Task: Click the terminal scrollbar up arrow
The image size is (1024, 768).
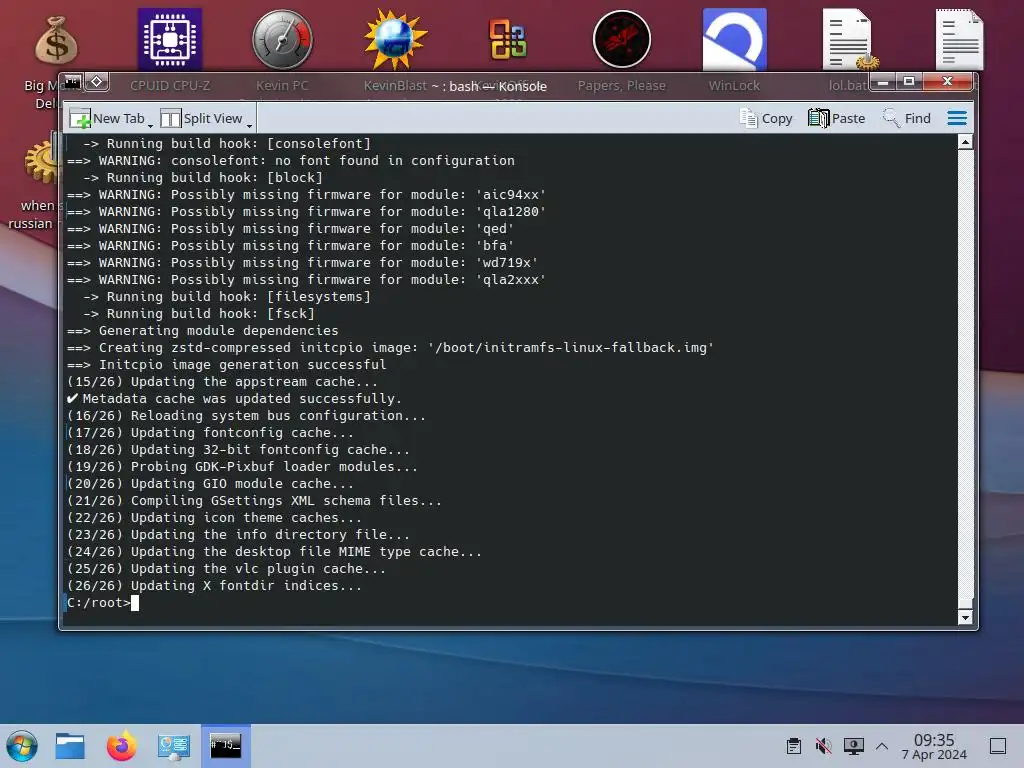Action: (x=965, y=142)
